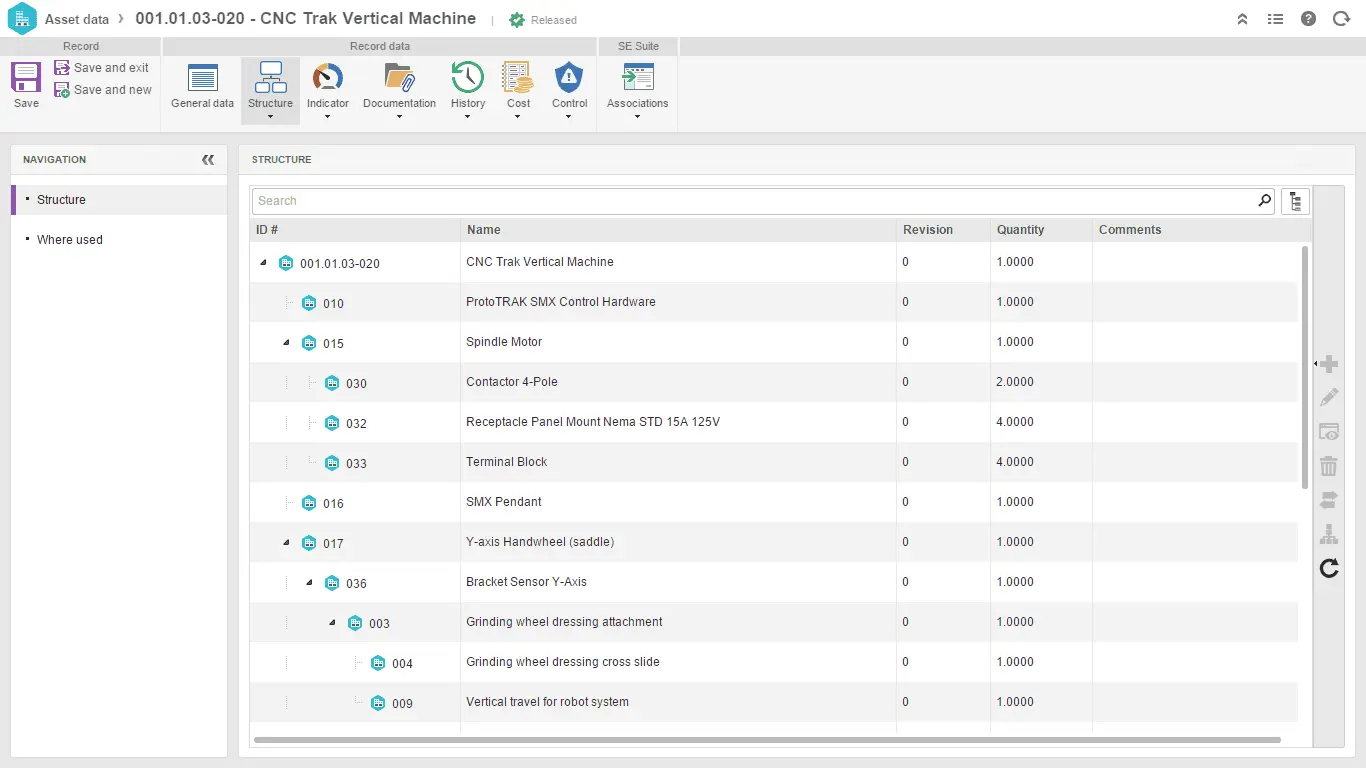Screen dimensions: 1366x768
Task: Click into the structure Search field
Action: (x=750, y=201)
